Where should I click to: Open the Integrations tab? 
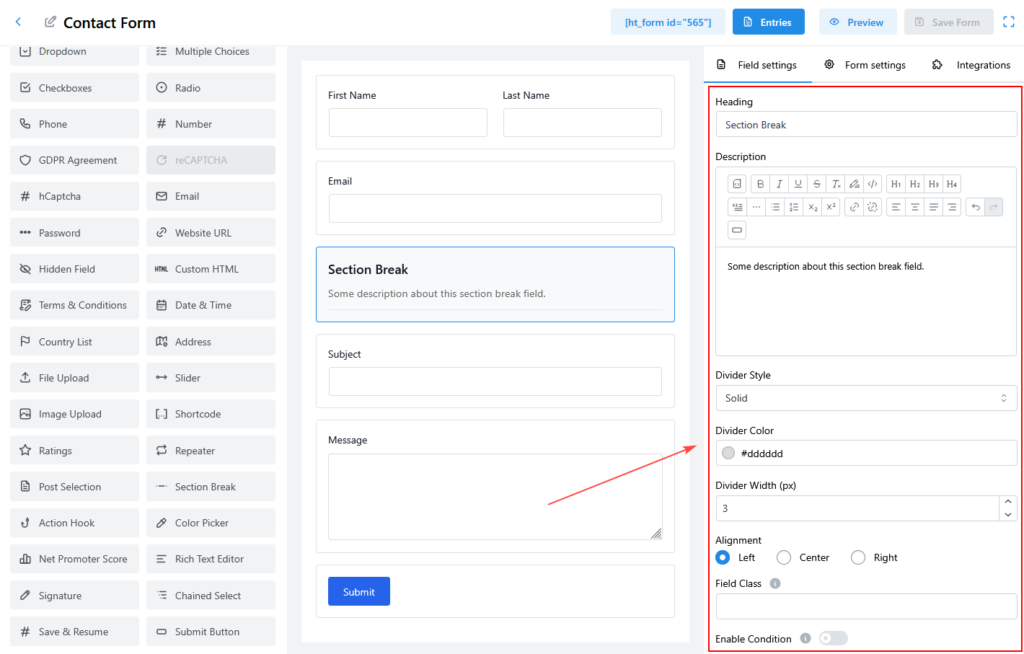[x=971, y=65]
